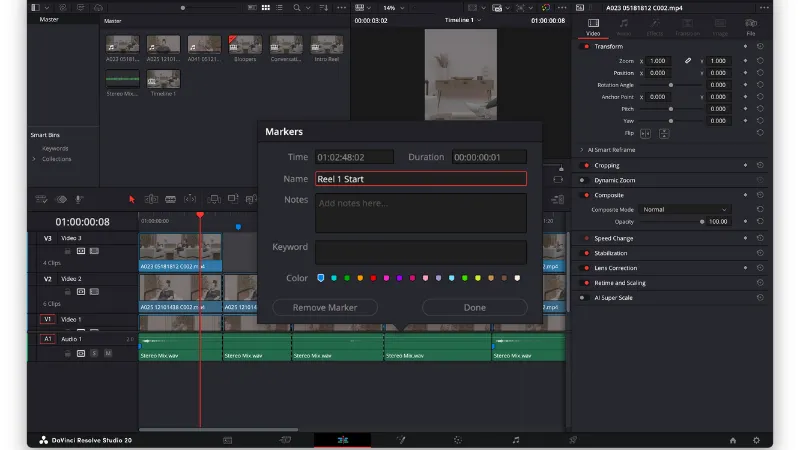Expand the Speed Change section
The width and height of the screenshot is (800, 450).
(614, 238)
